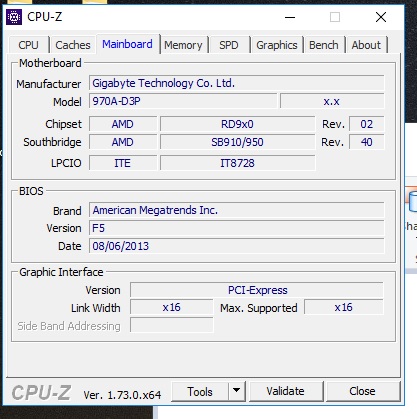Click the Model field 970A-D3P
The image size is (417, 419).
(183, 101)
